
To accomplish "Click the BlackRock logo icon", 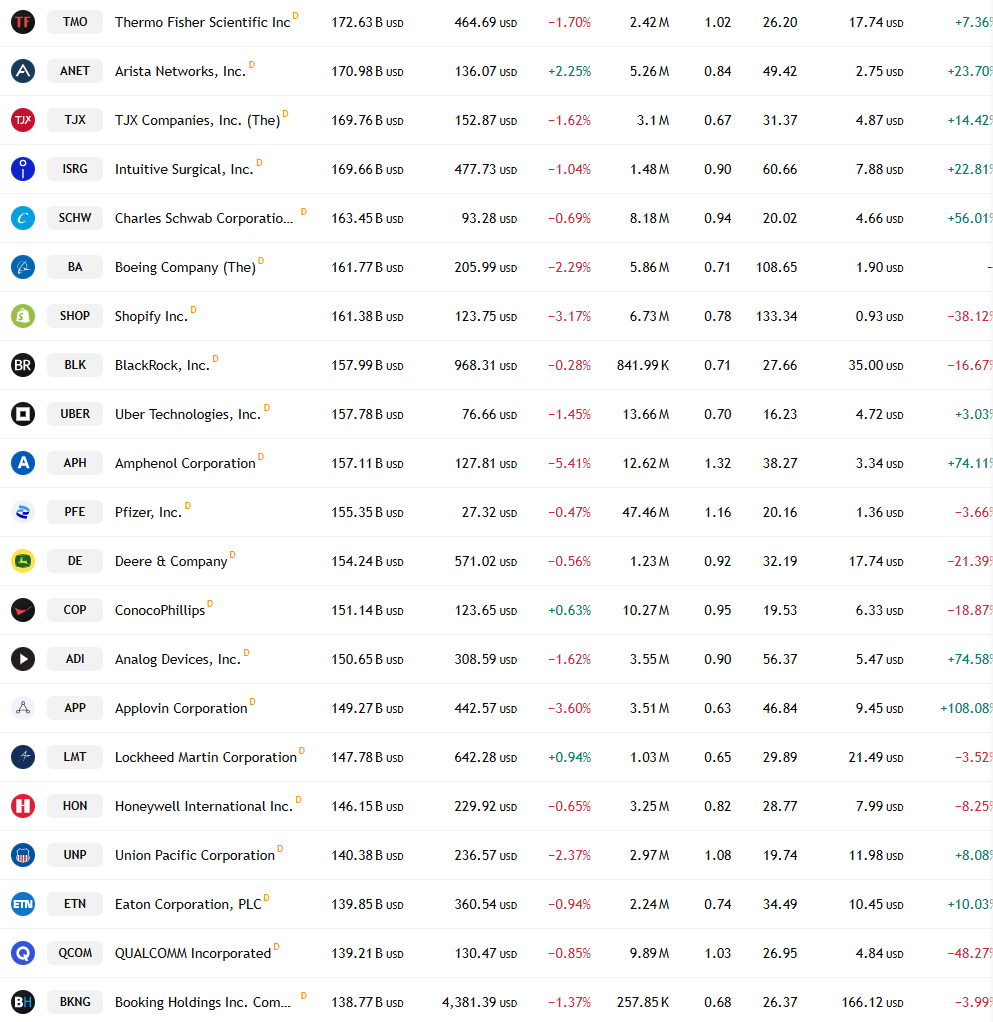I will 23,365.
